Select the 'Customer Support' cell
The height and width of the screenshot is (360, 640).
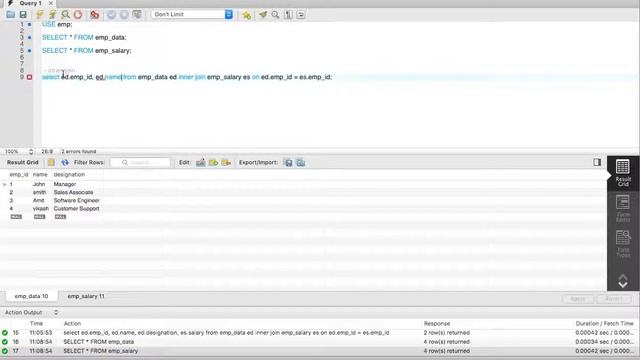(x=76, y=209)
